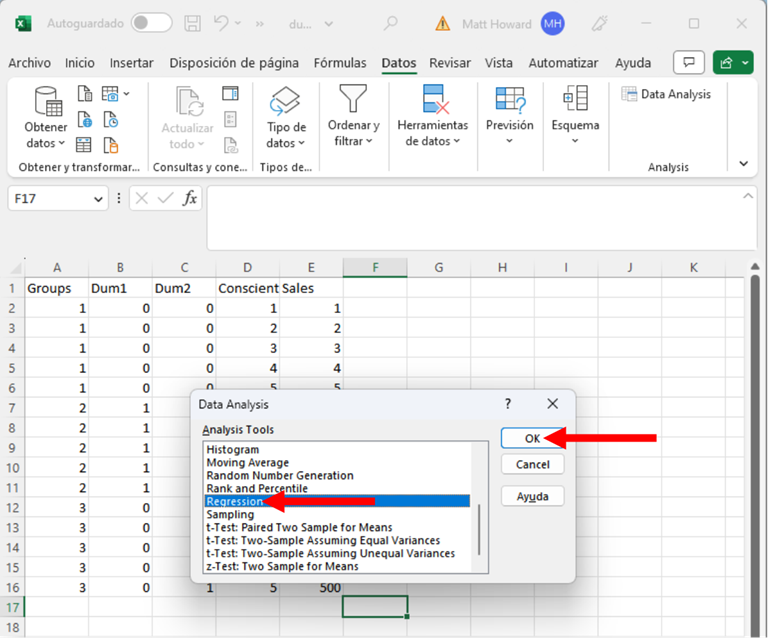Image resolution: width=768 pixels, height=638 pixels.
Task: Toggle the Autoguardado switch
Action: (x=151, y=23)
